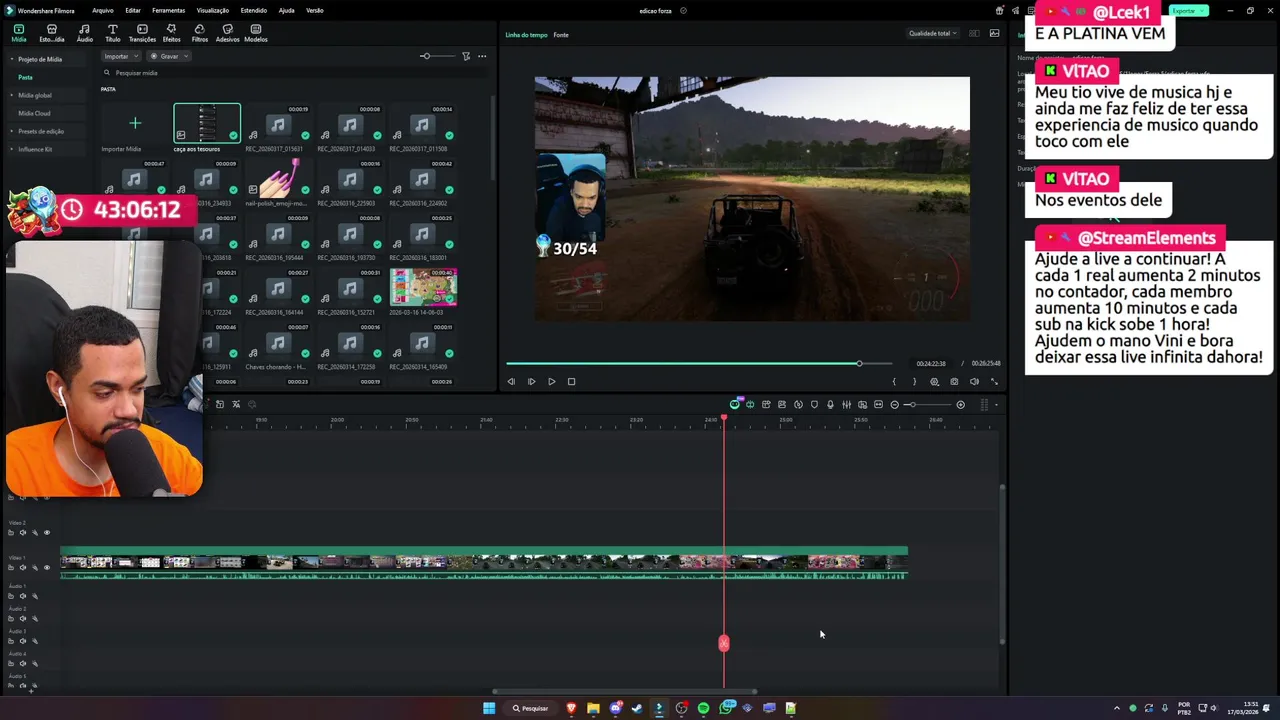Click the preview image display icon
The height and width of the screenshot is (720, 1280).
pyautogui.click(x=994, y=33)
